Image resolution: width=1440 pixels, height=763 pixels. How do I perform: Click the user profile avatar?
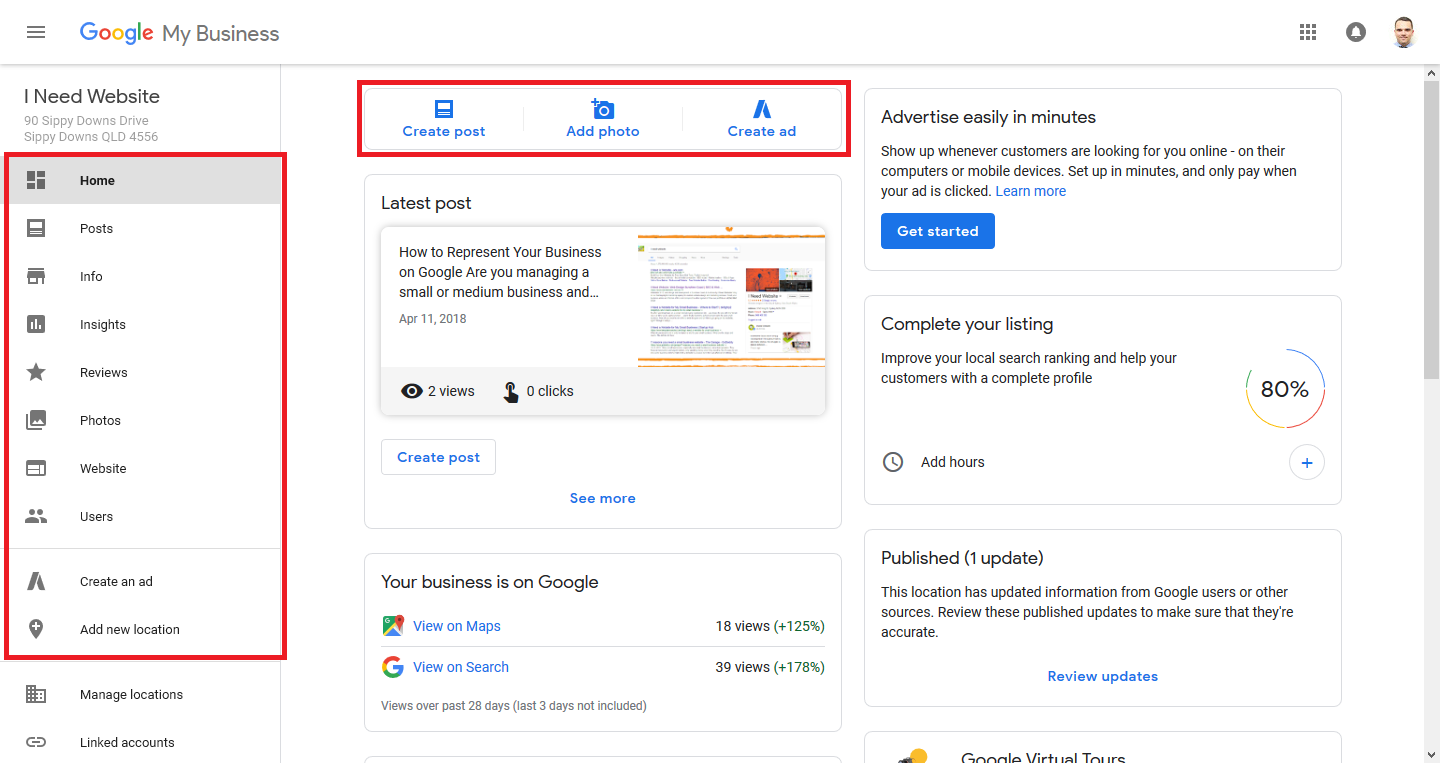point(1404,32)
